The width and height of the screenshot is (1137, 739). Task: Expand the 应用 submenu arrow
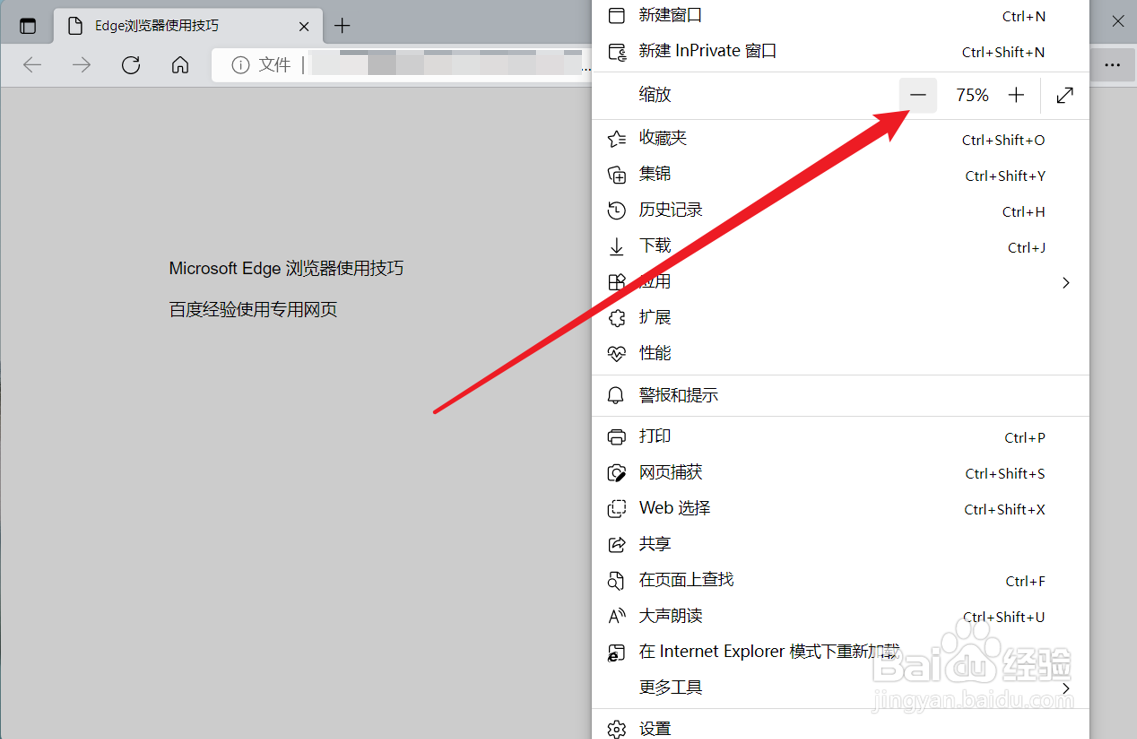(x=1065, y=283)
